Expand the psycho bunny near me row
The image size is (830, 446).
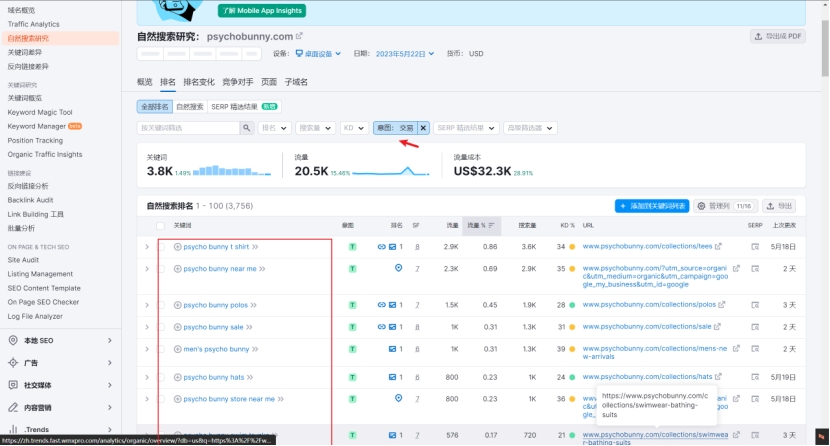[x=146, y=268]
